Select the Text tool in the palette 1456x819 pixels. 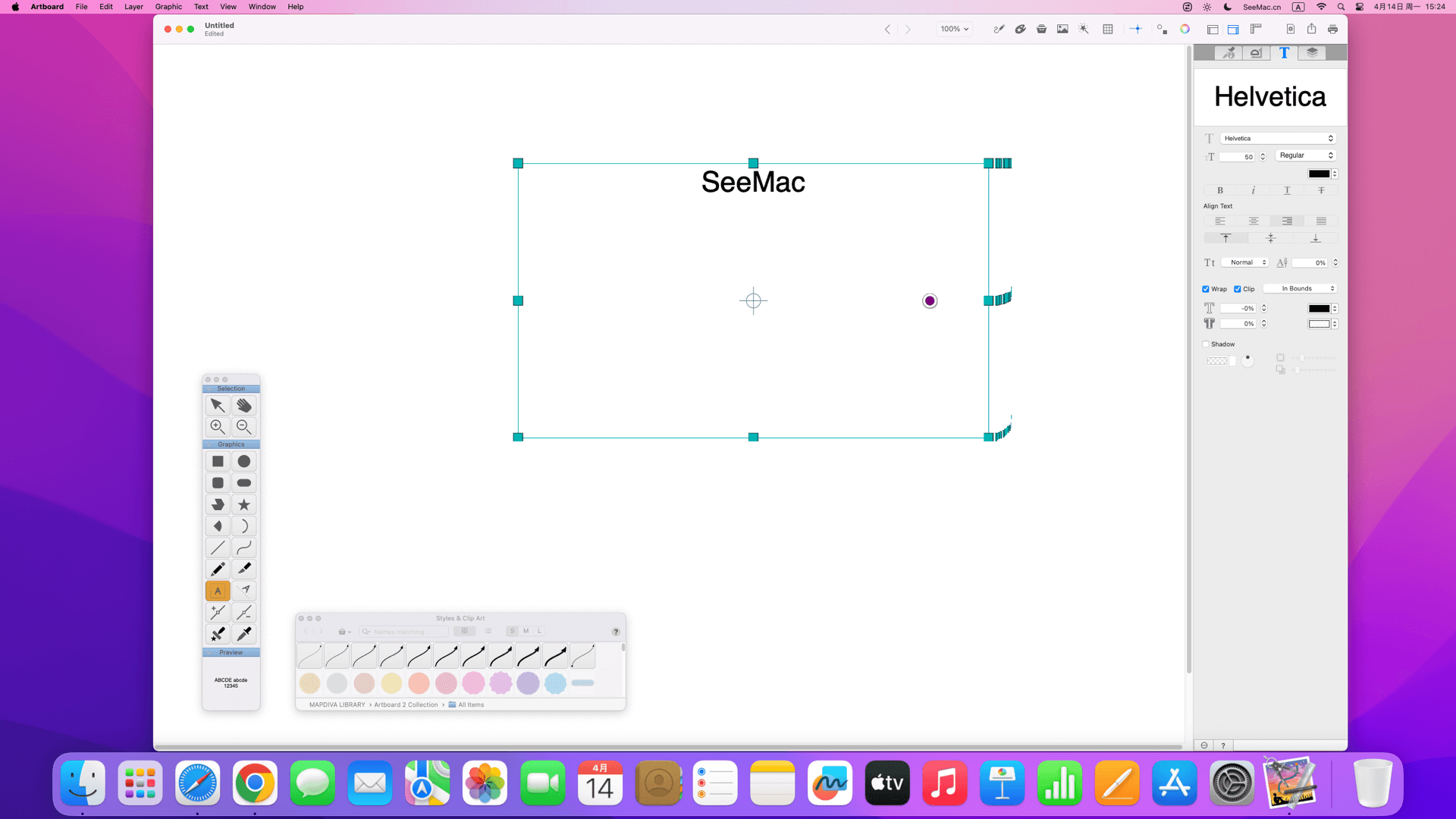point(218,591)
